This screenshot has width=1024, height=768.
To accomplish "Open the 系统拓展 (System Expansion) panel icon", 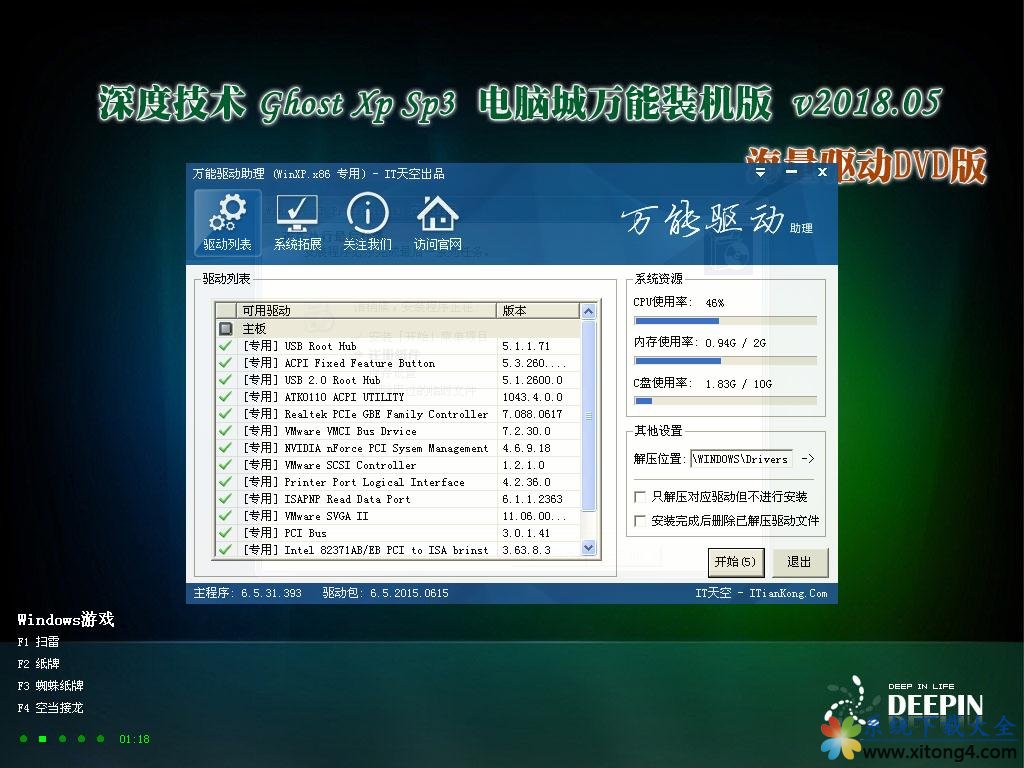I will (296, 221).
